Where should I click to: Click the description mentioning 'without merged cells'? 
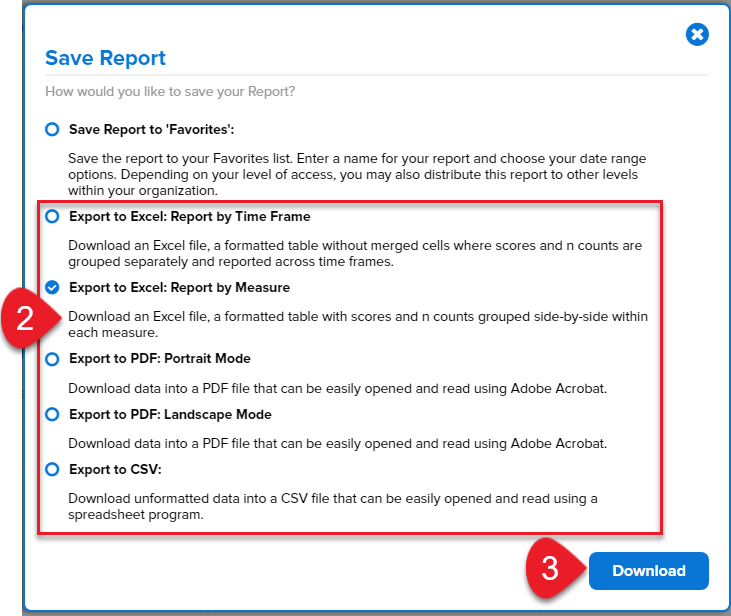point(355,254)
